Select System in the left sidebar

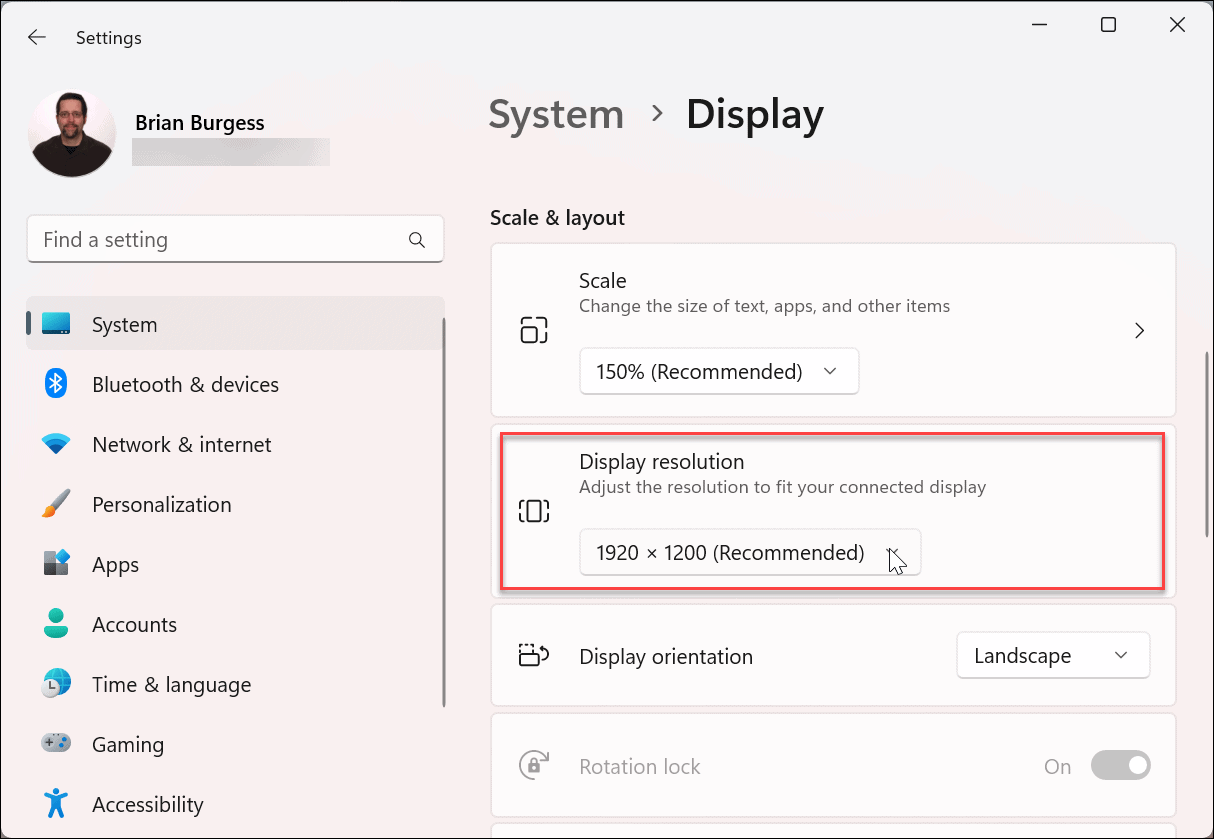(124, 324)
